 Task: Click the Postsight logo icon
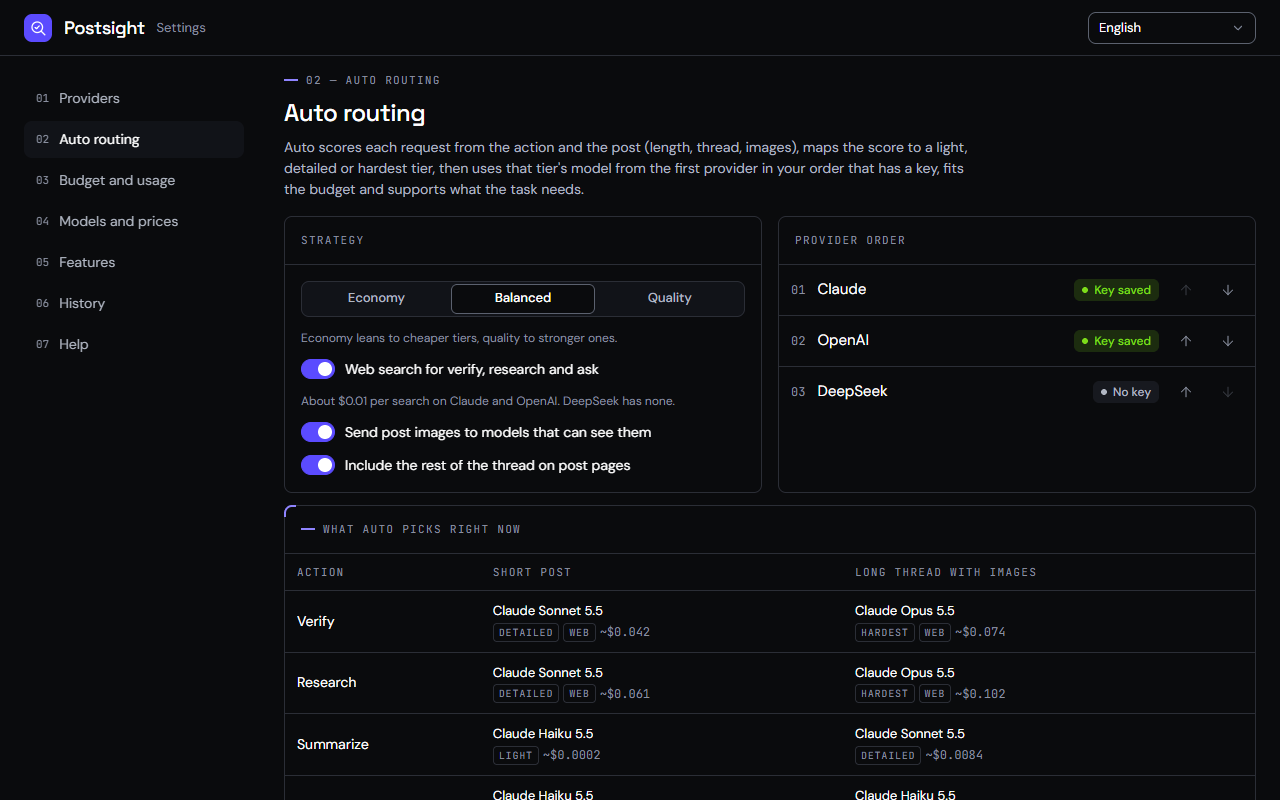pos(38,28)
